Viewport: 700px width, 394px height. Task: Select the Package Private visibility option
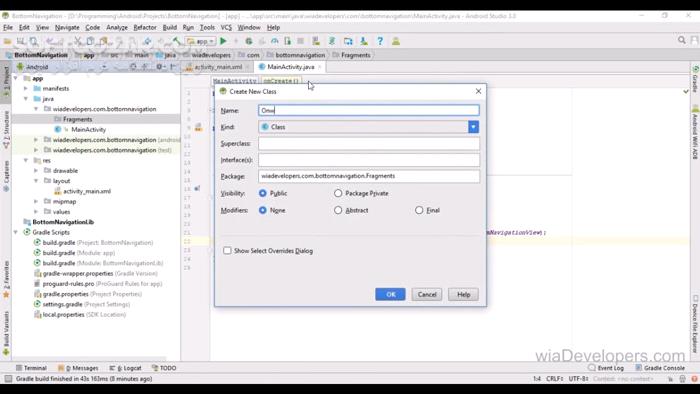(338, 193)
